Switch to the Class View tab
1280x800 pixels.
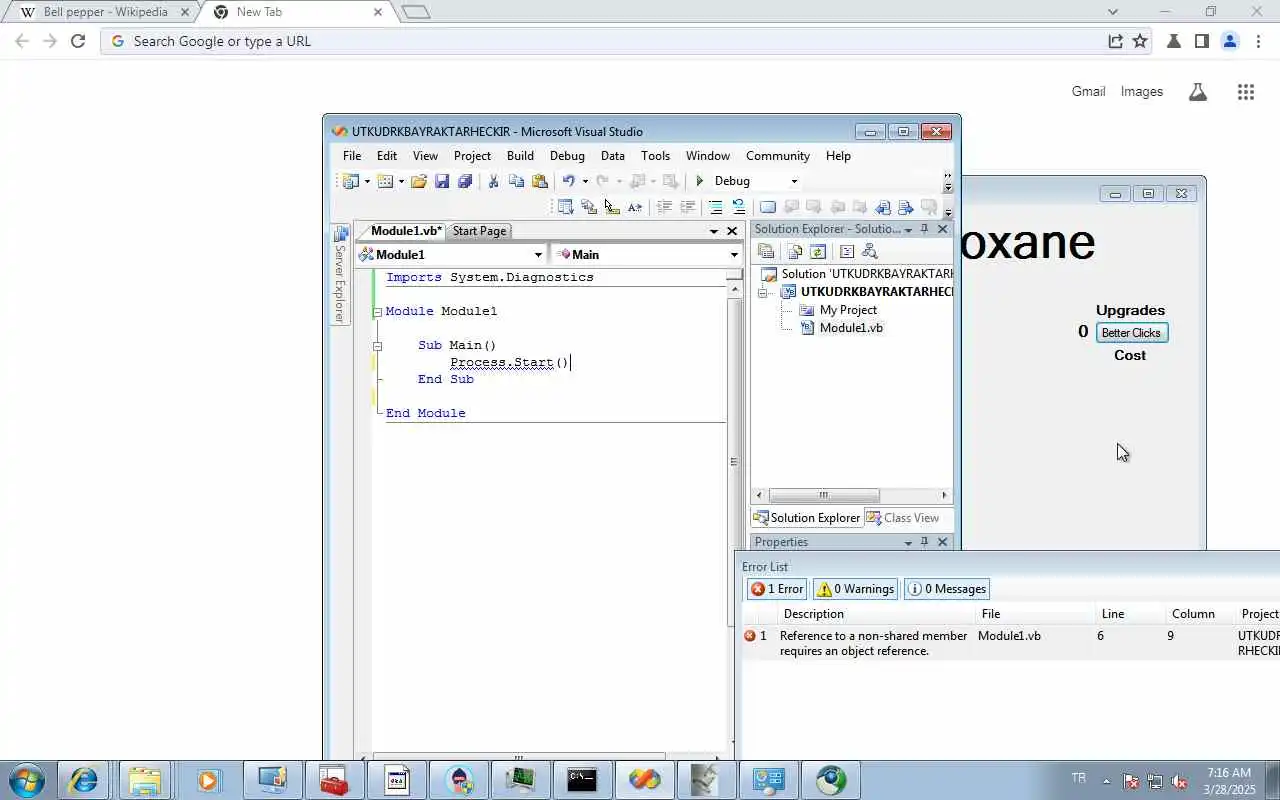(903, 518)
